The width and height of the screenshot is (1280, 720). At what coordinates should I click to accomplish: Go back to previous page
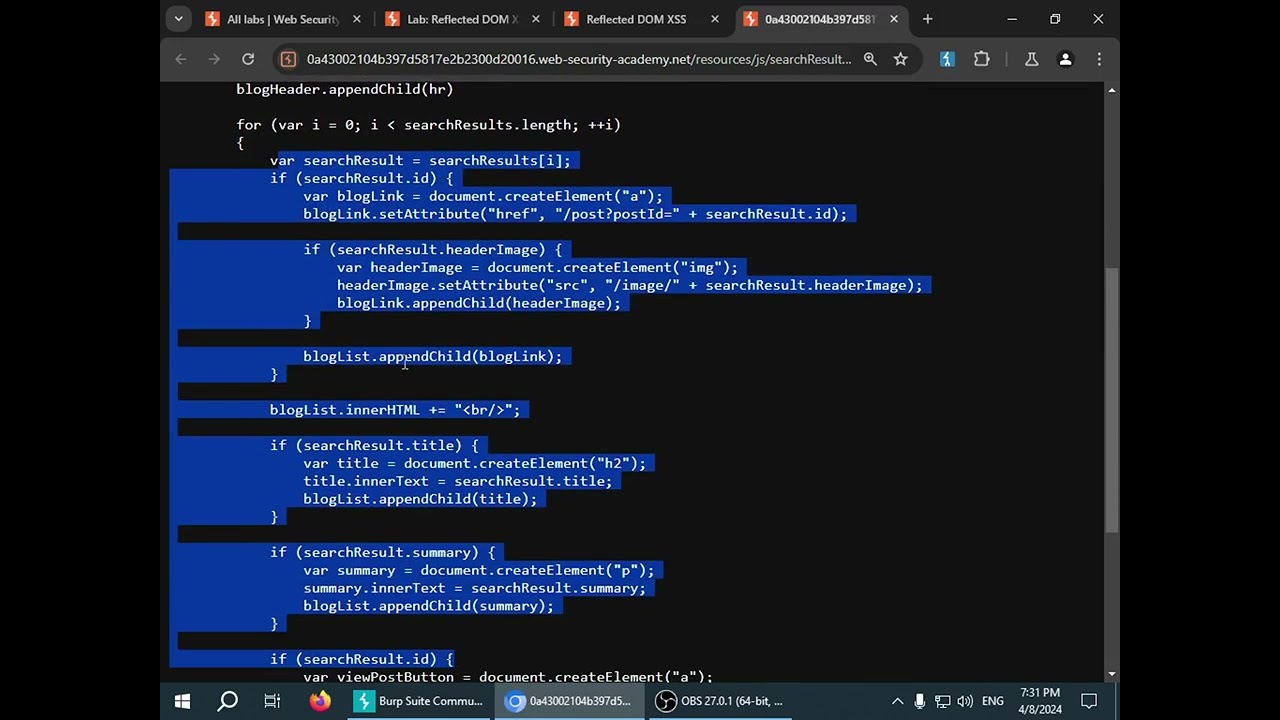tap(181, 59)
